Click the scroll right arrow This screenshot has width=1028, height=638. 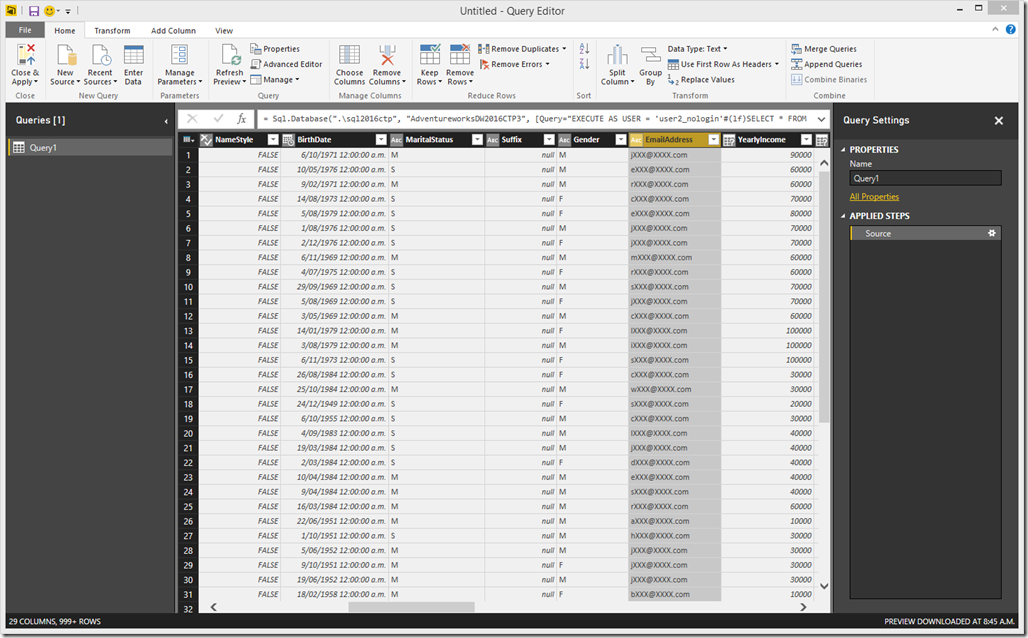coord(804,607)
